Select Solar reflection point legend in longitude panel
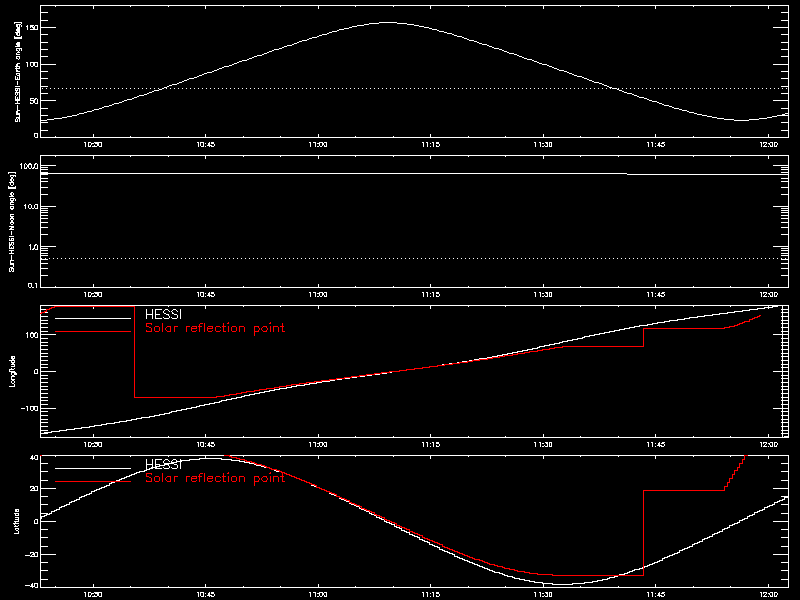Viewport: 800px width, 600px height. (x=215, y=328)
